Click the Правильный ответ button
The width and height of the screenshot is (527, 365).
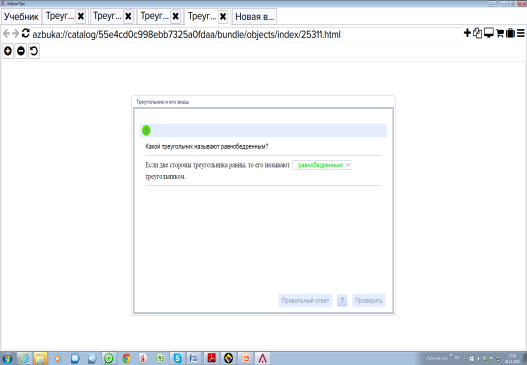click(x=305, y=300)
